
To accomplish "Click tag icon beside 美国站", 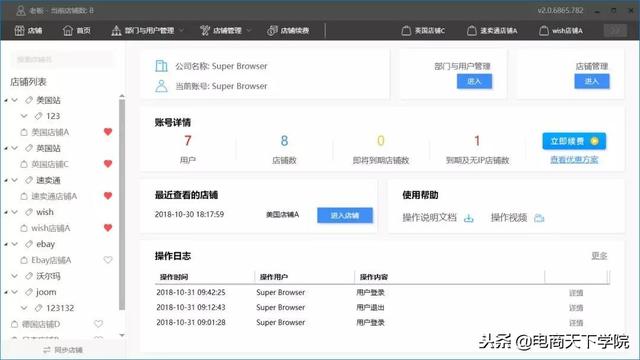I will 29,100.
